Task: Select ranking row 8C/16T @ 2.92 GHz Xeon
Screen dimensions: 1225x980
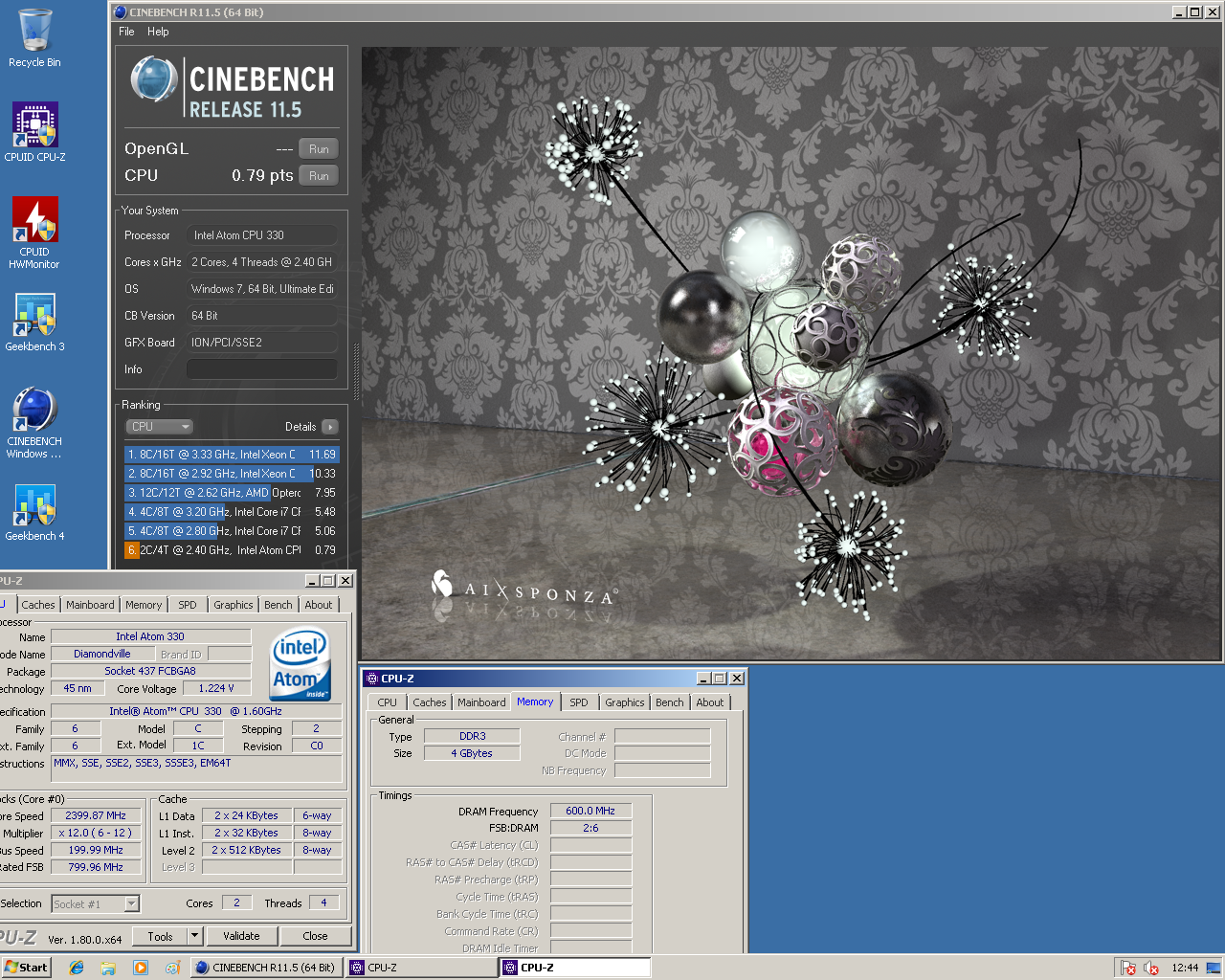Action: (232, 474)
